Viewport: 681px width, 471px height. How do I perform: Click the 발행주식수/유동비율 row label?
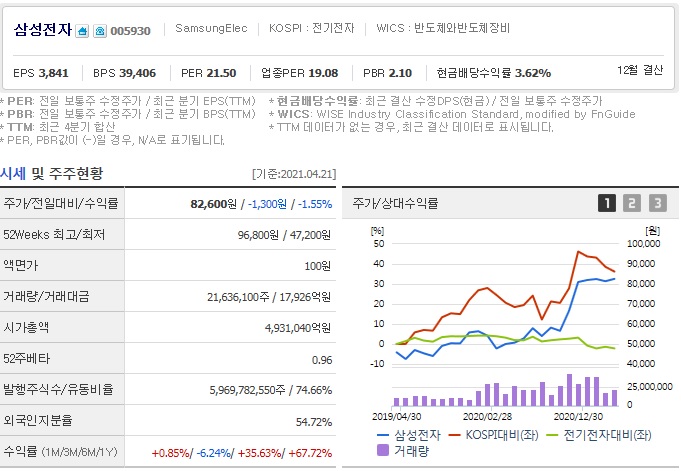(x=58, y=389)
